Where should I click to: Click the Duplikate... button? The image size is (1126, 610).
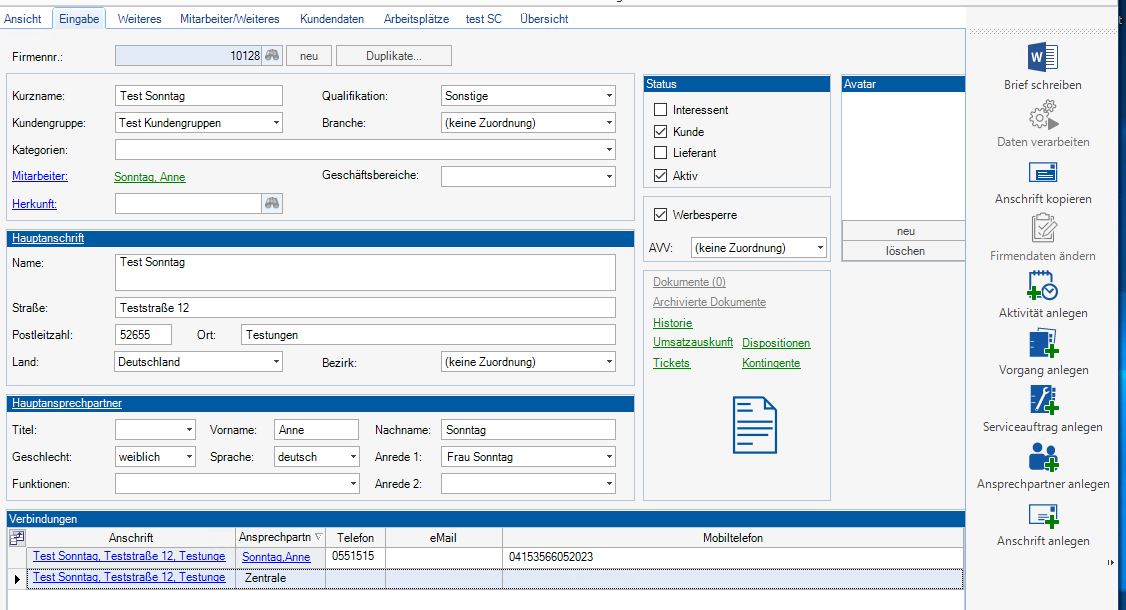393,56
